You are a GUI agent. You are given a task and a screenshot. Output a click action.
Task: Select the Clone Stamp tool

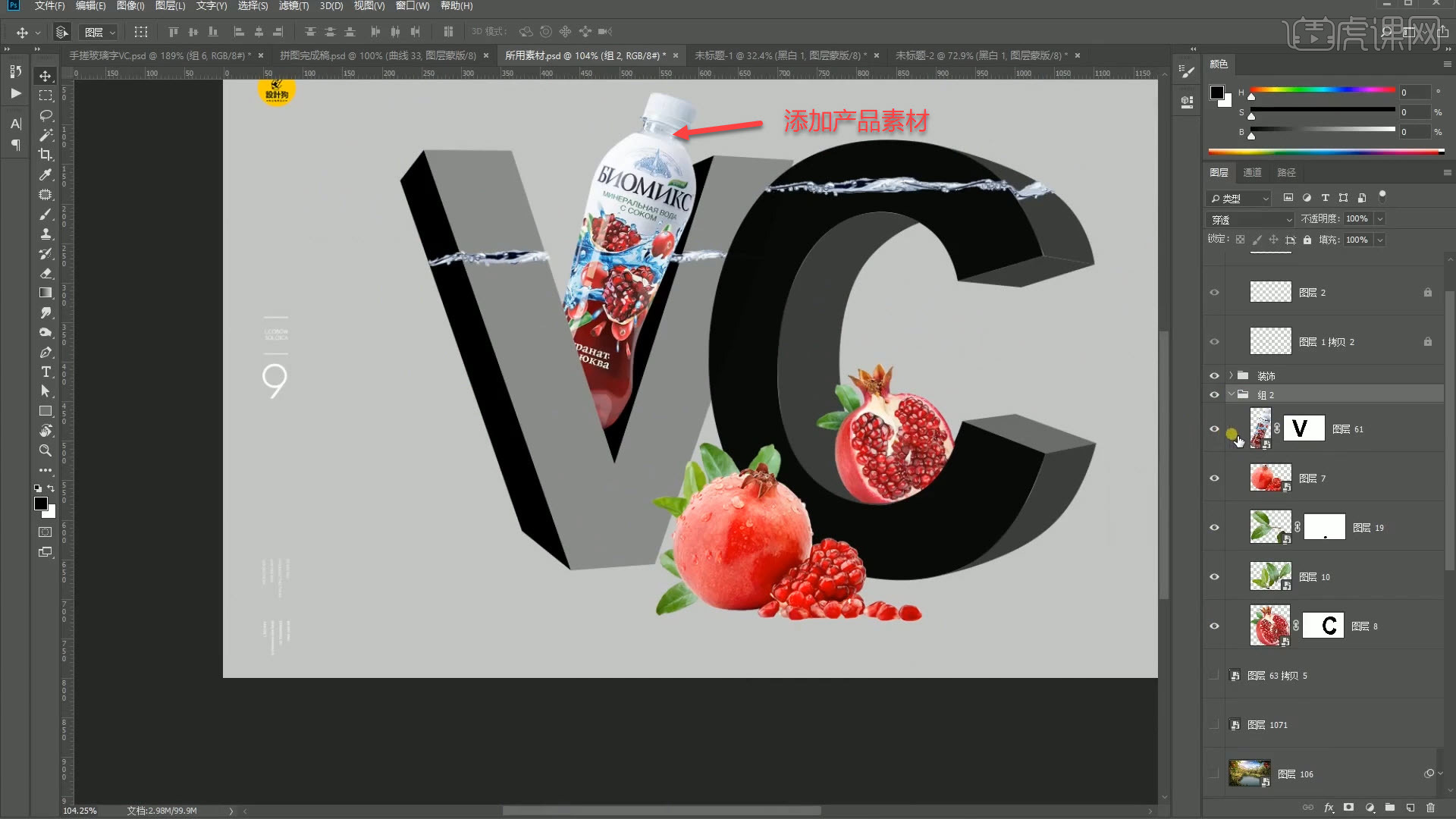point(45,234)
